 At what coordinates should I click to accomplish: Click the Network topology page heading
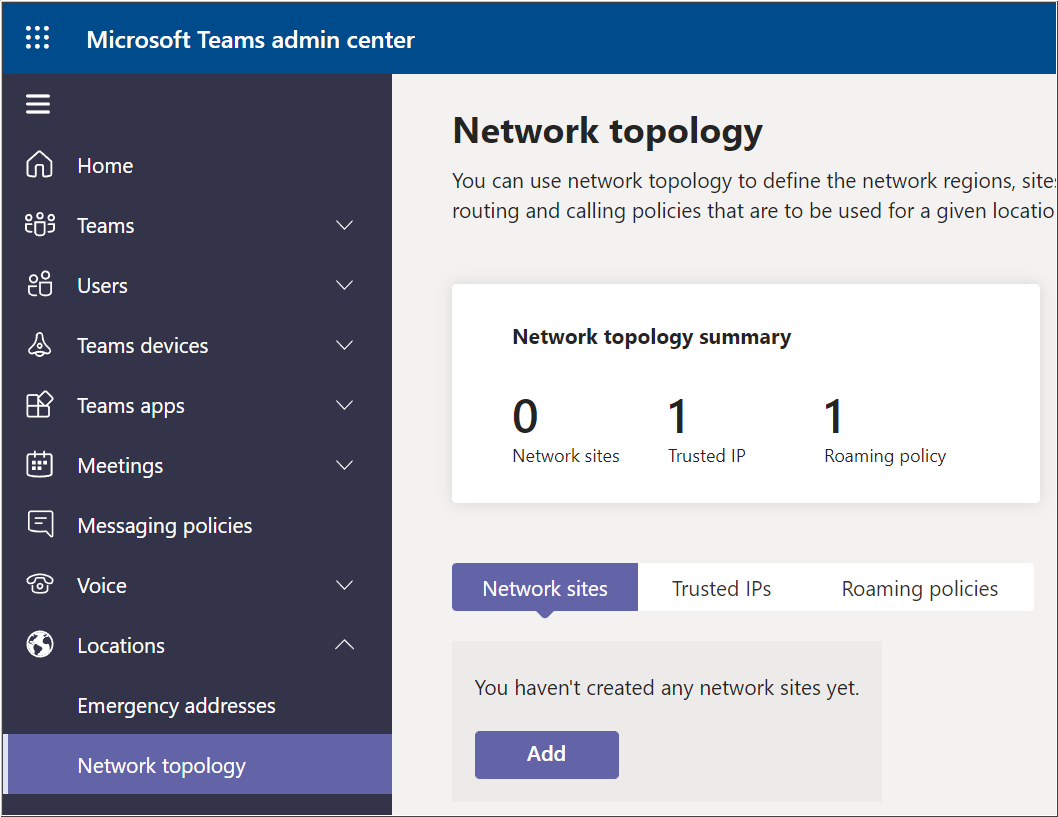607,131
